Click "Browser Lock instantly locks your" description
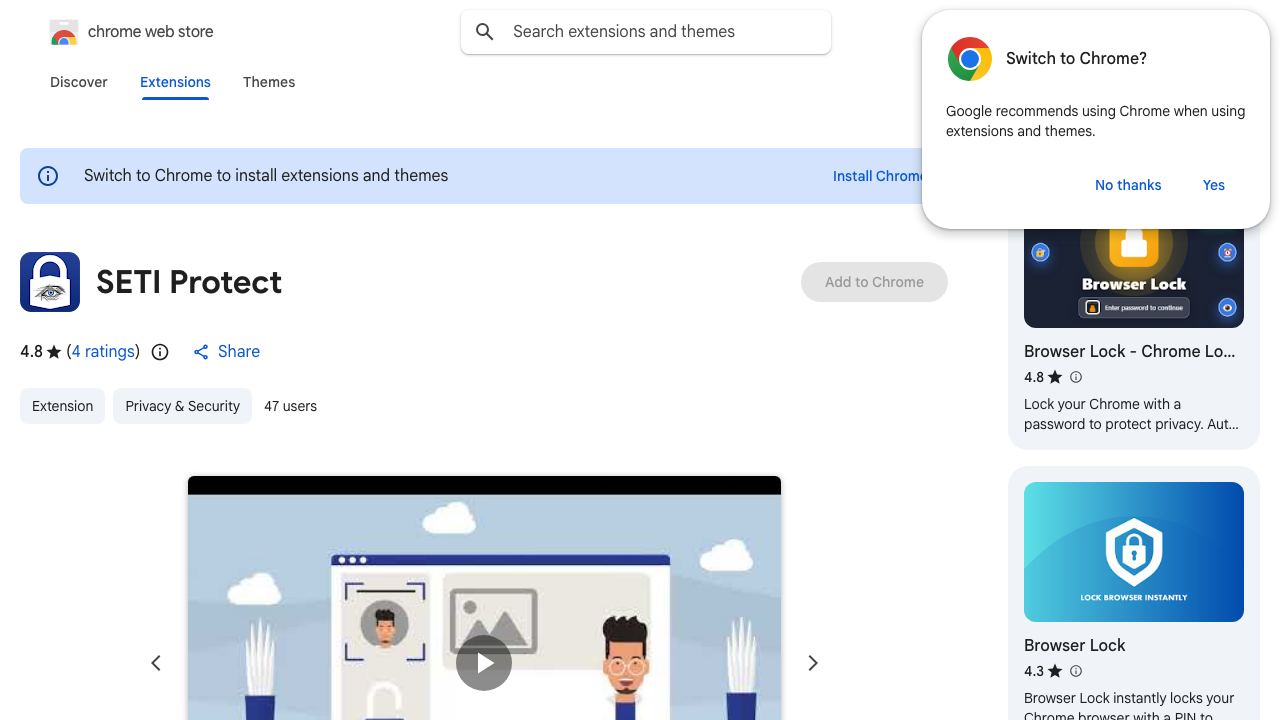 click(x=1129, y=707)
